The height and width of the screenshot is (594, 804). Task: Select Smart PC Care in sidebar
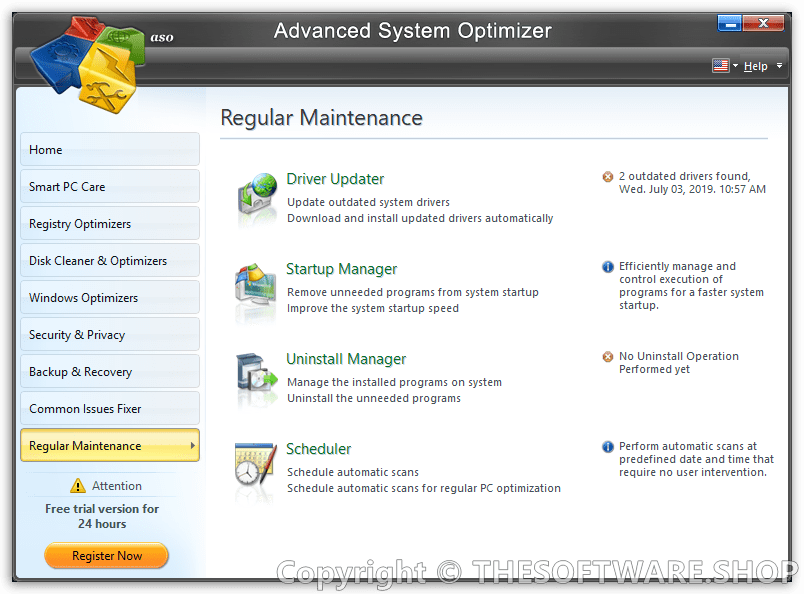pos(110,187)
